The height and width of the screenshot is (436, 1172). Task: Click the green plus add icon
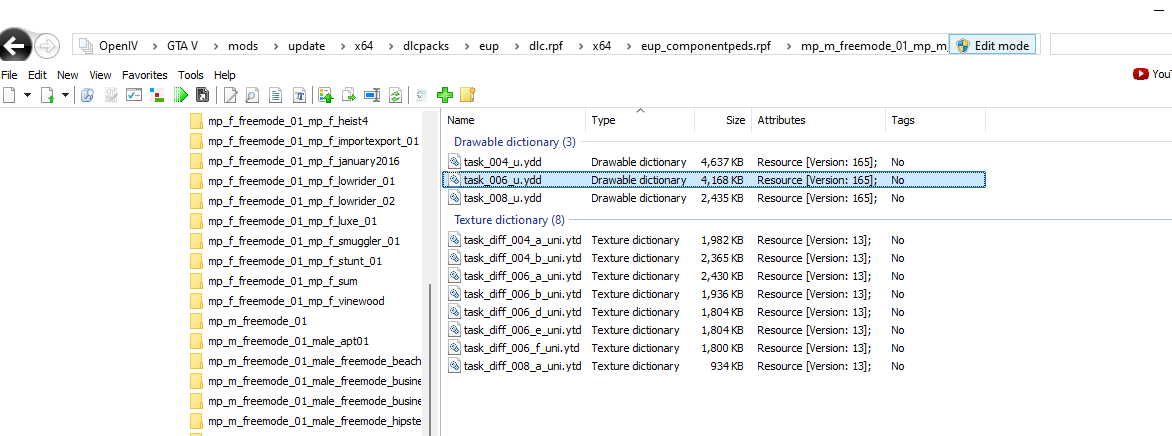[445, 95]
